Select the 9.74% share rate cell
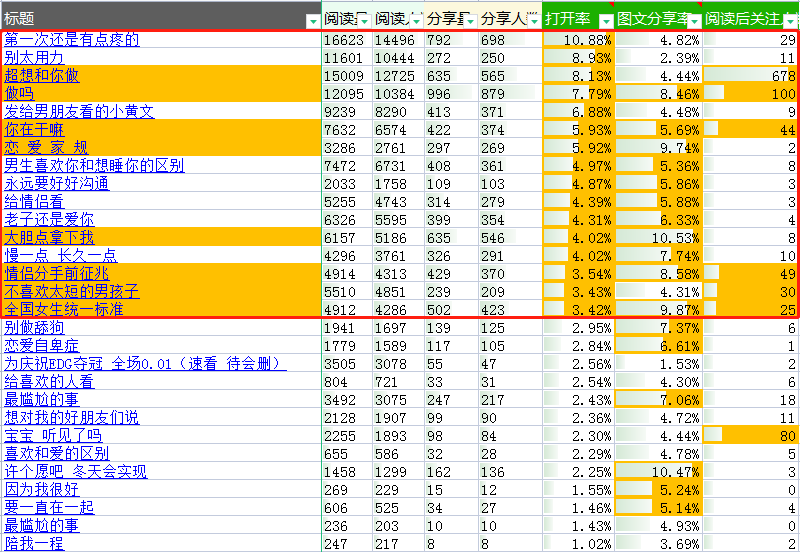The image size is (800, 552). click(x=658, y=148)
